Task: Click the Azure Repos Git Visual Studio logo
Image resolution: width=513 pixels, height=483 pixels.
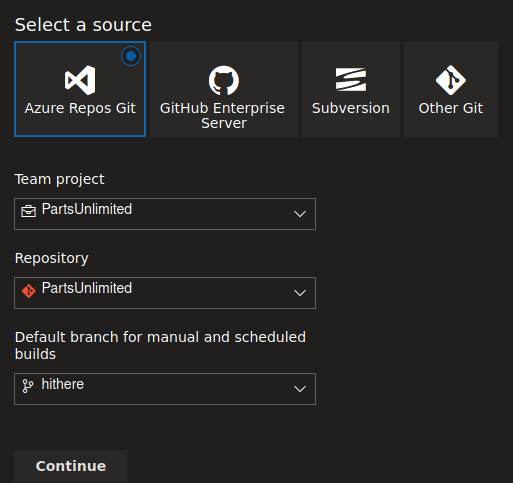Action: click(x=80, y=80)
